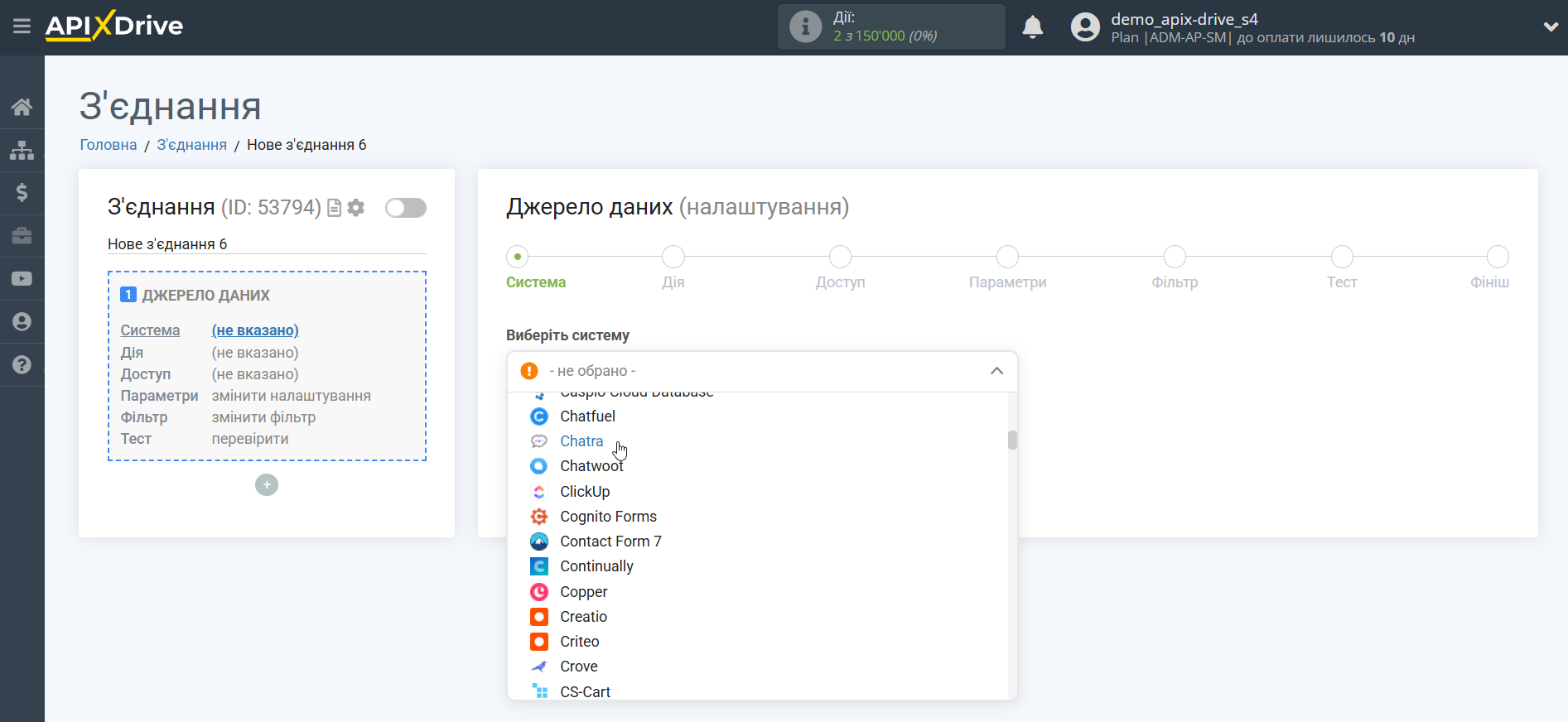Click the Contact Form 7 icon
Viewport: 1568px width, 722px height.
[x=539, y=541]
